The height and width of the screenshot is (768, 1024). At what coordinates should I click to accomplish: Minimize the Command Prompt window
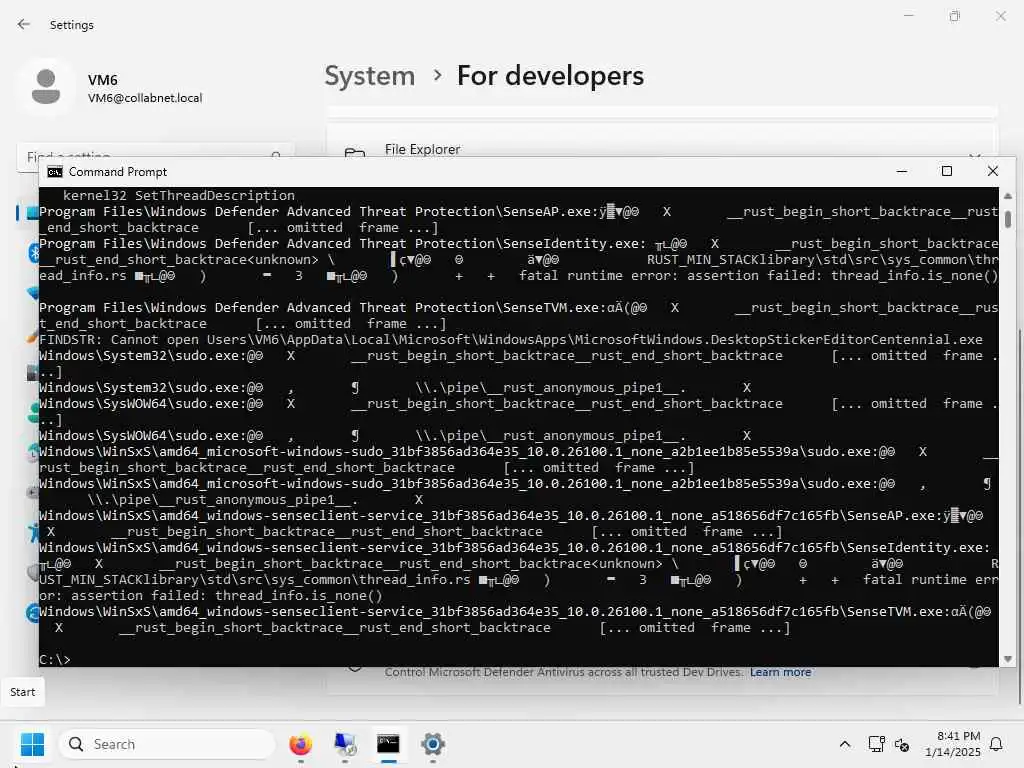point(902,171)
